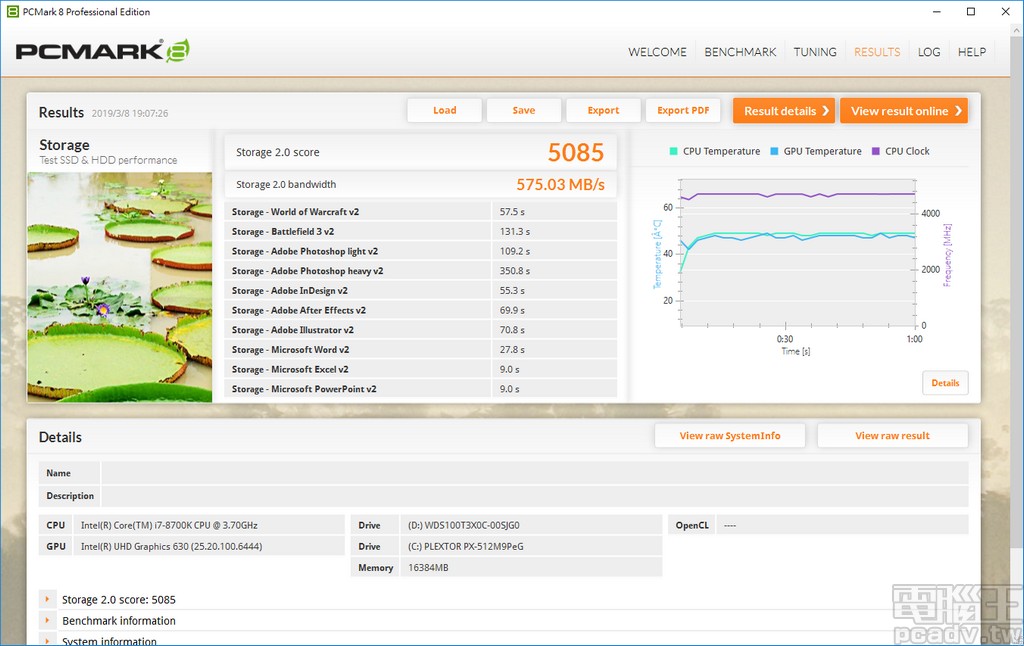Viewport: 1024px width, 646px height.
Task: Click the CPU Temperature legend swatch
Action: pyautogui.click(x=674, y=152)
